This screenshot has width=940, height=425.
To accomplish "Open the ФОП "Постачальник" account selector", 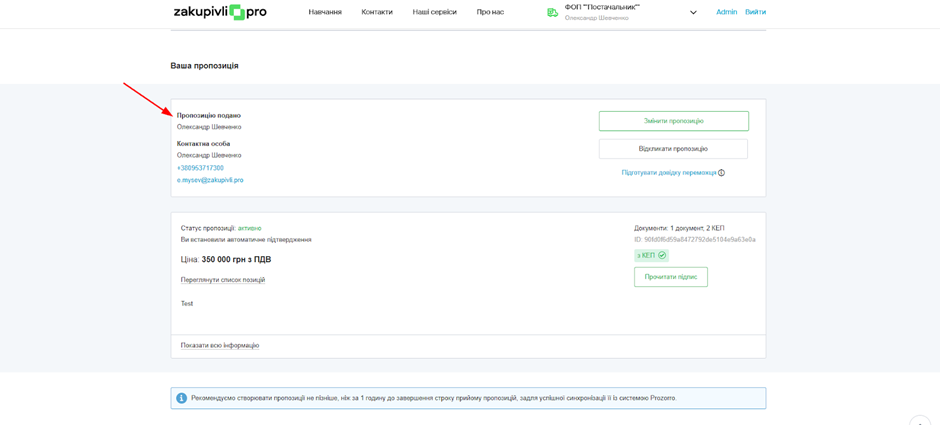I will (x=602, y=8).
